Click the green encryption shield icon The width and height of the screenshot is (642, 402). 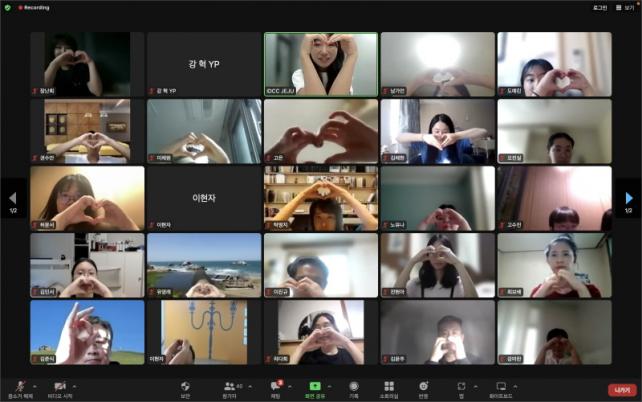click(x=7, y=7)
